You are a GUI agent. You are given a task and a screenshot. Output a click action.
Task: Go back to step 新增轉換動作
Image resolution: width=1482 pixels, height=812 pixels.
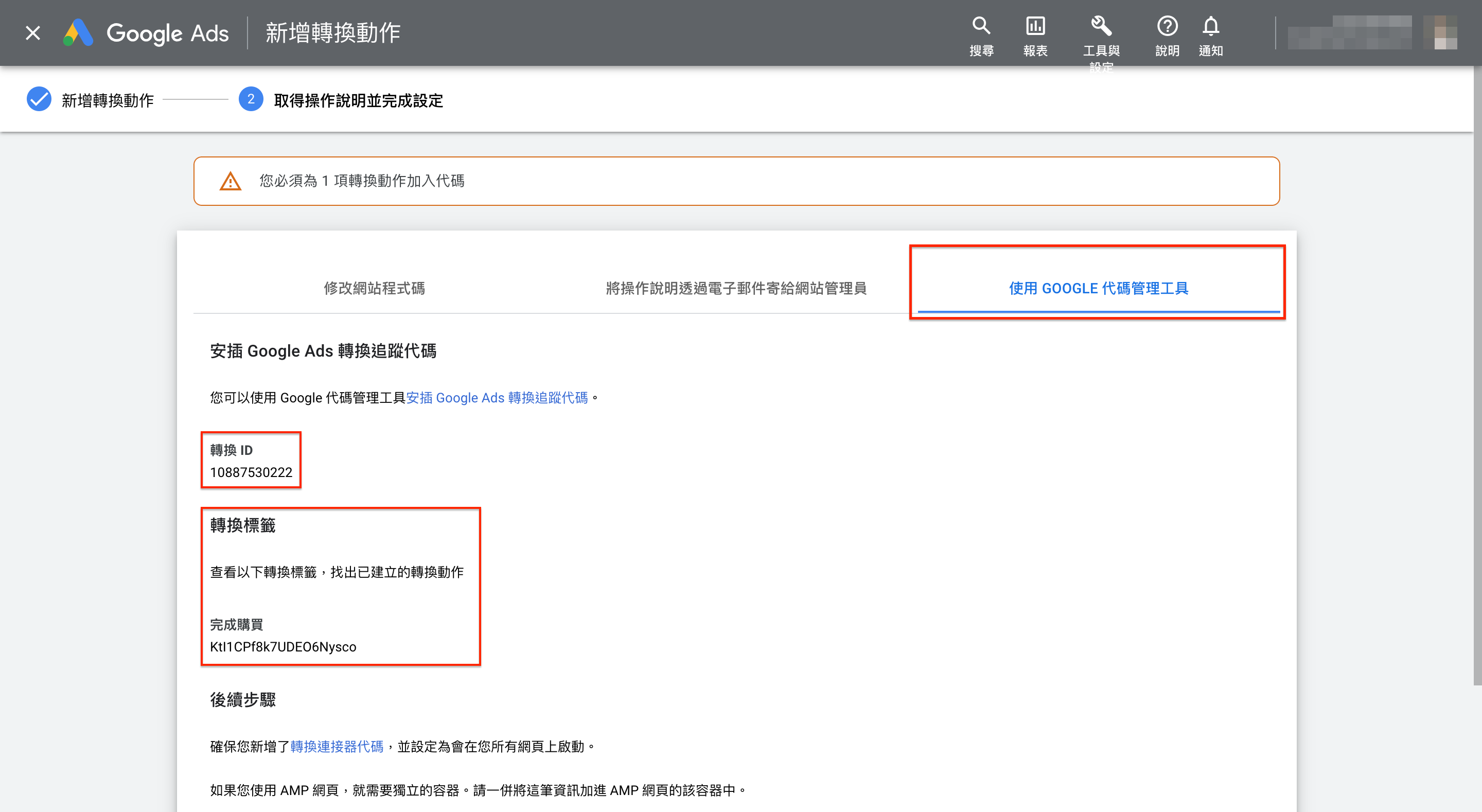tap(108, 100)
